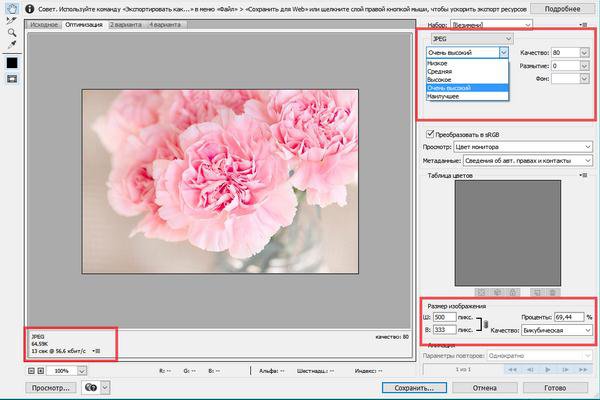The height and width of the screenshot is (400, 600).
Task: Select the Zoom tool
Action: point(13,33)
